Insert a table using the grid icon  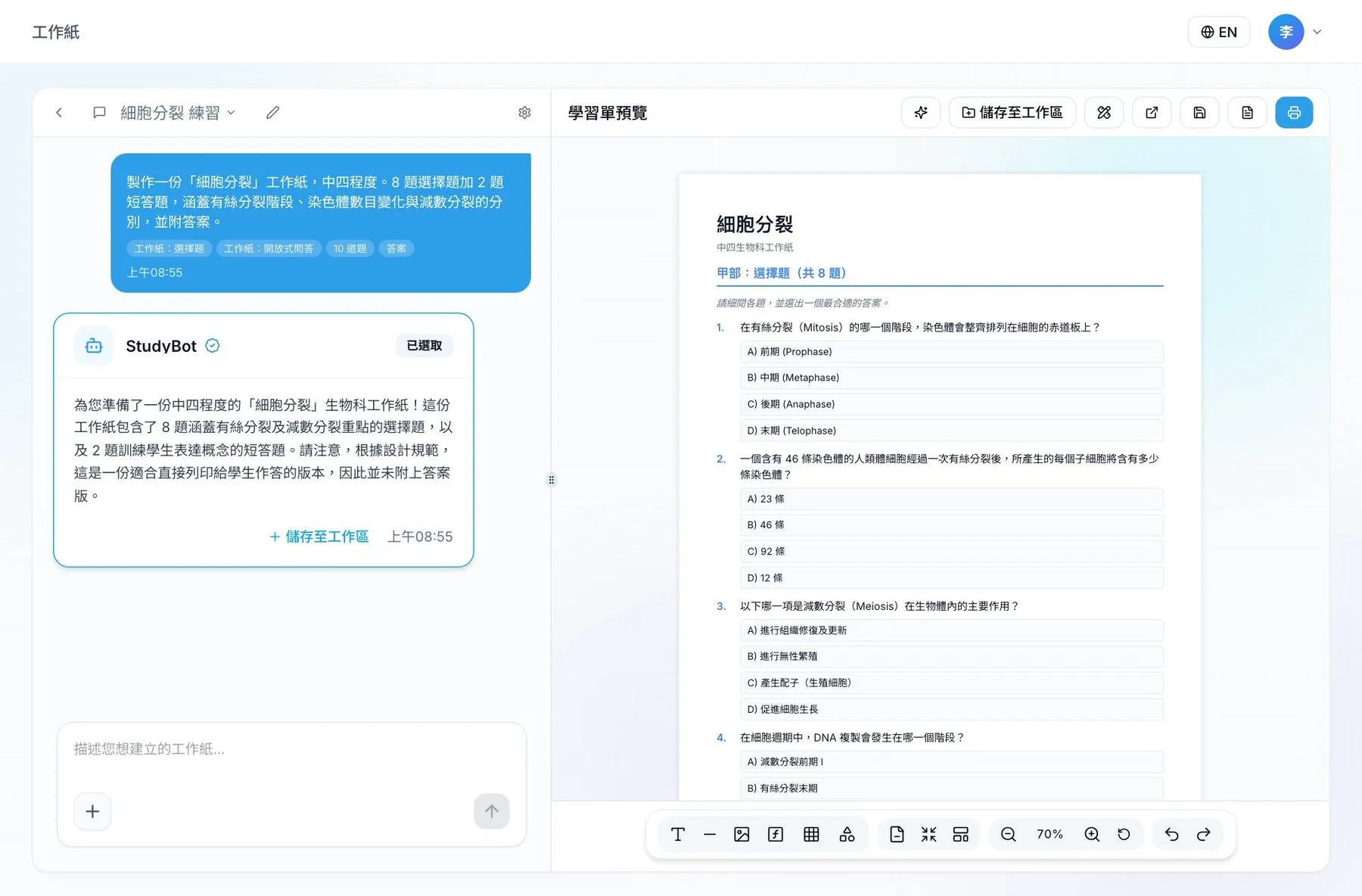811,834
